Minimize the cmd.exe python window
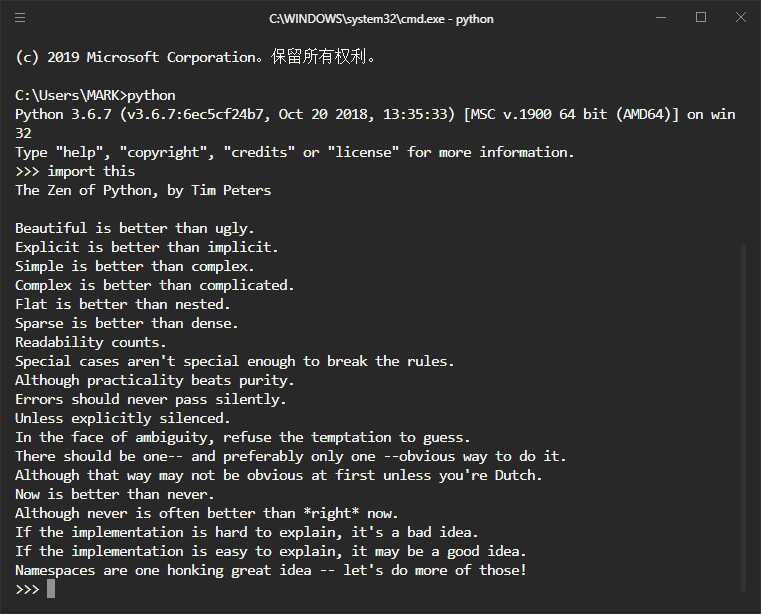The width and height of the screenshot is (761, 614). (661, 18)
